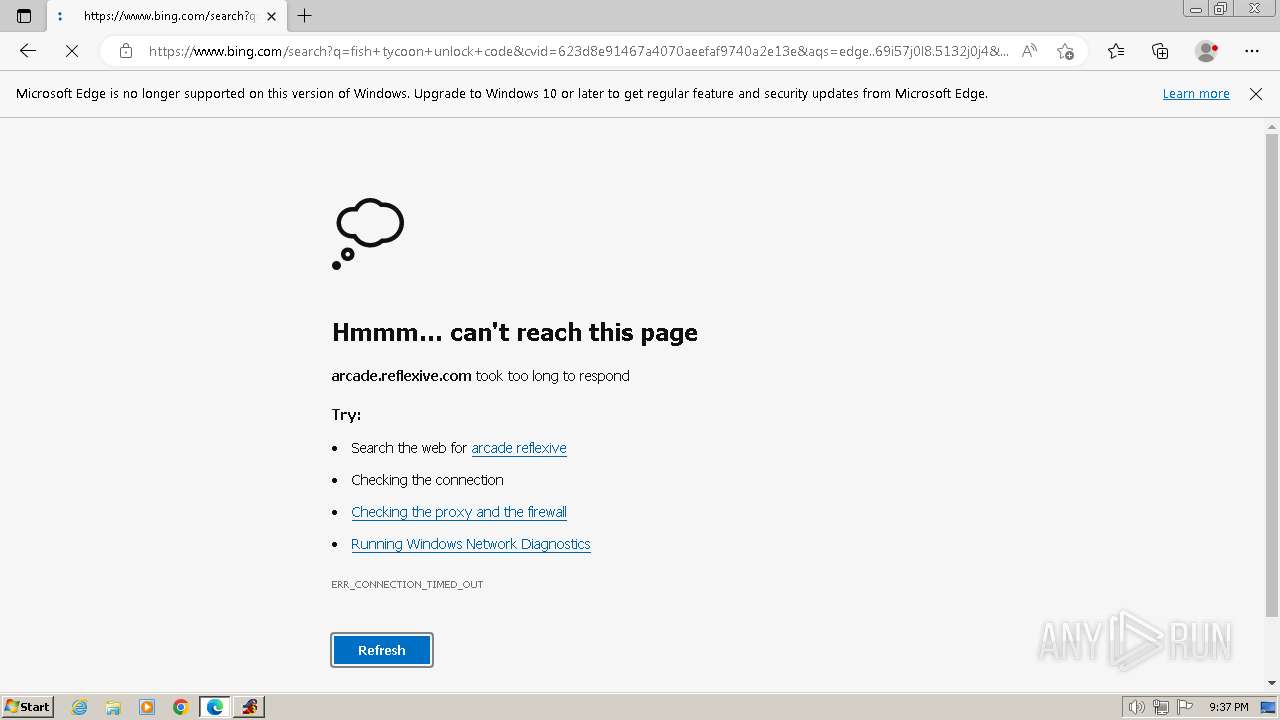The image size is (1280, 720).
Task: Launch Running Windows Network Diagnostics
Action: point(471,544)
